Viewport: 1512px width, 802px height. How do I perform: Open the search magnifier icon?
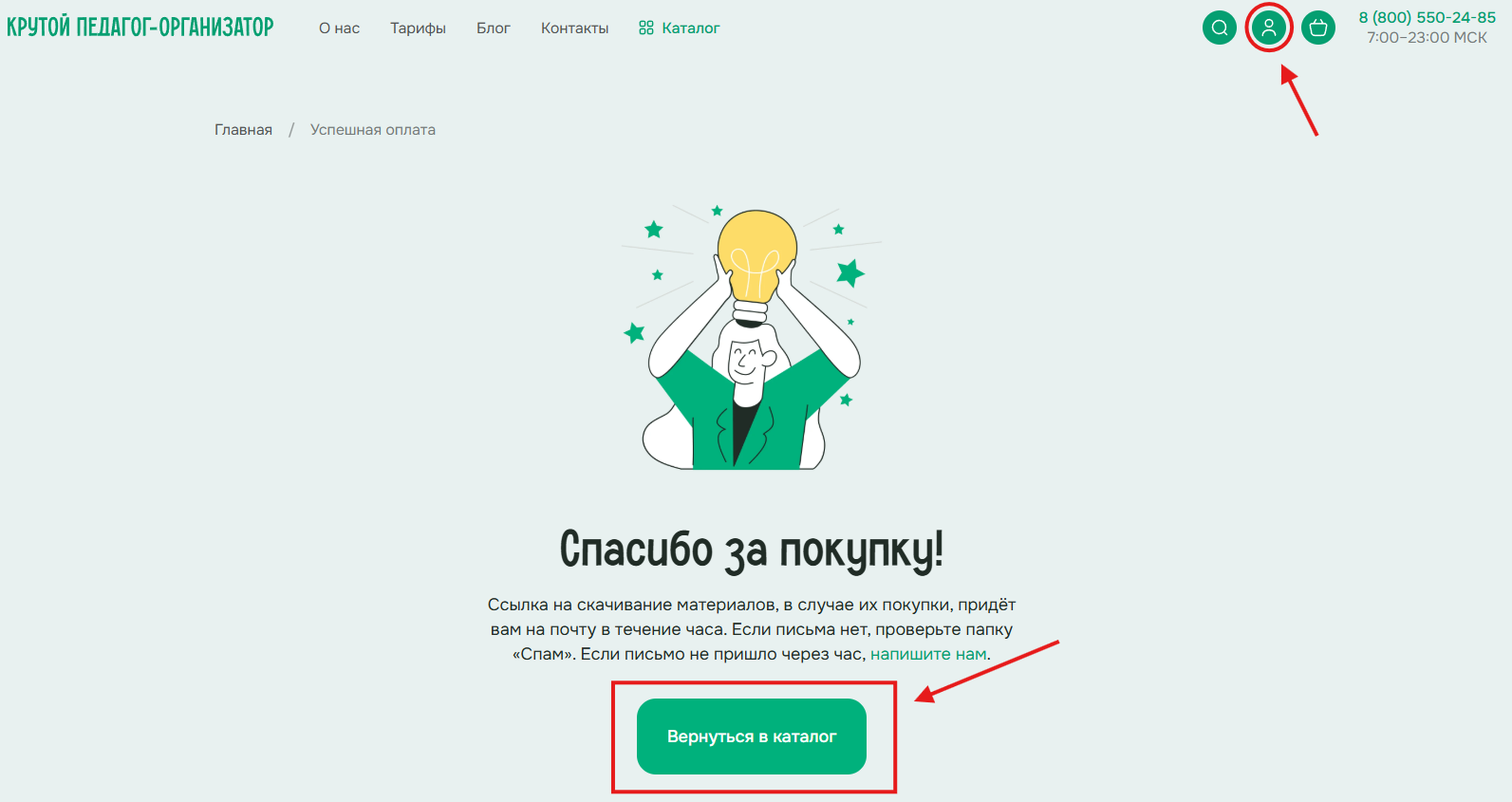pyautogui.click(x=1220, y=28)
